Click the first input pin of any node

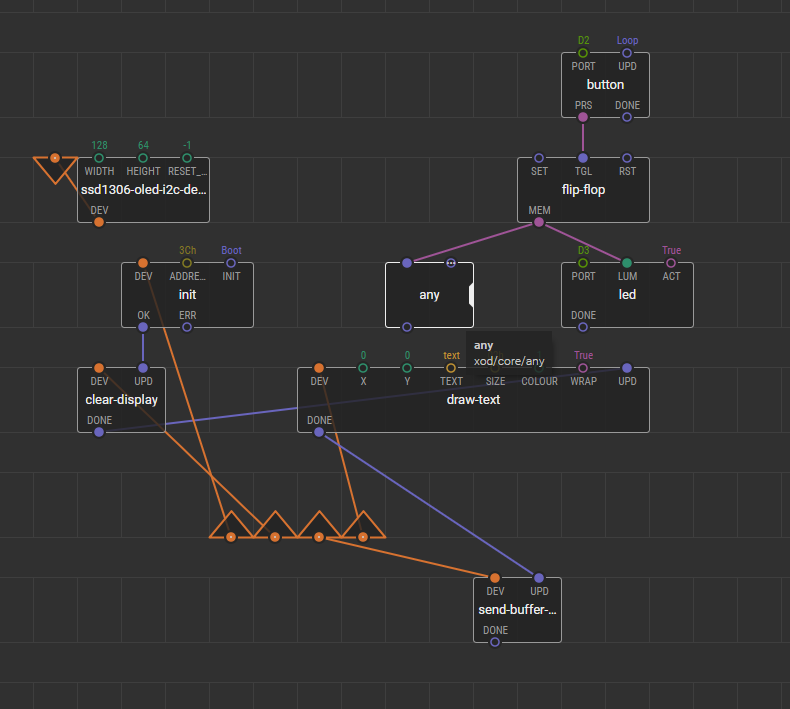click(407, 263)
